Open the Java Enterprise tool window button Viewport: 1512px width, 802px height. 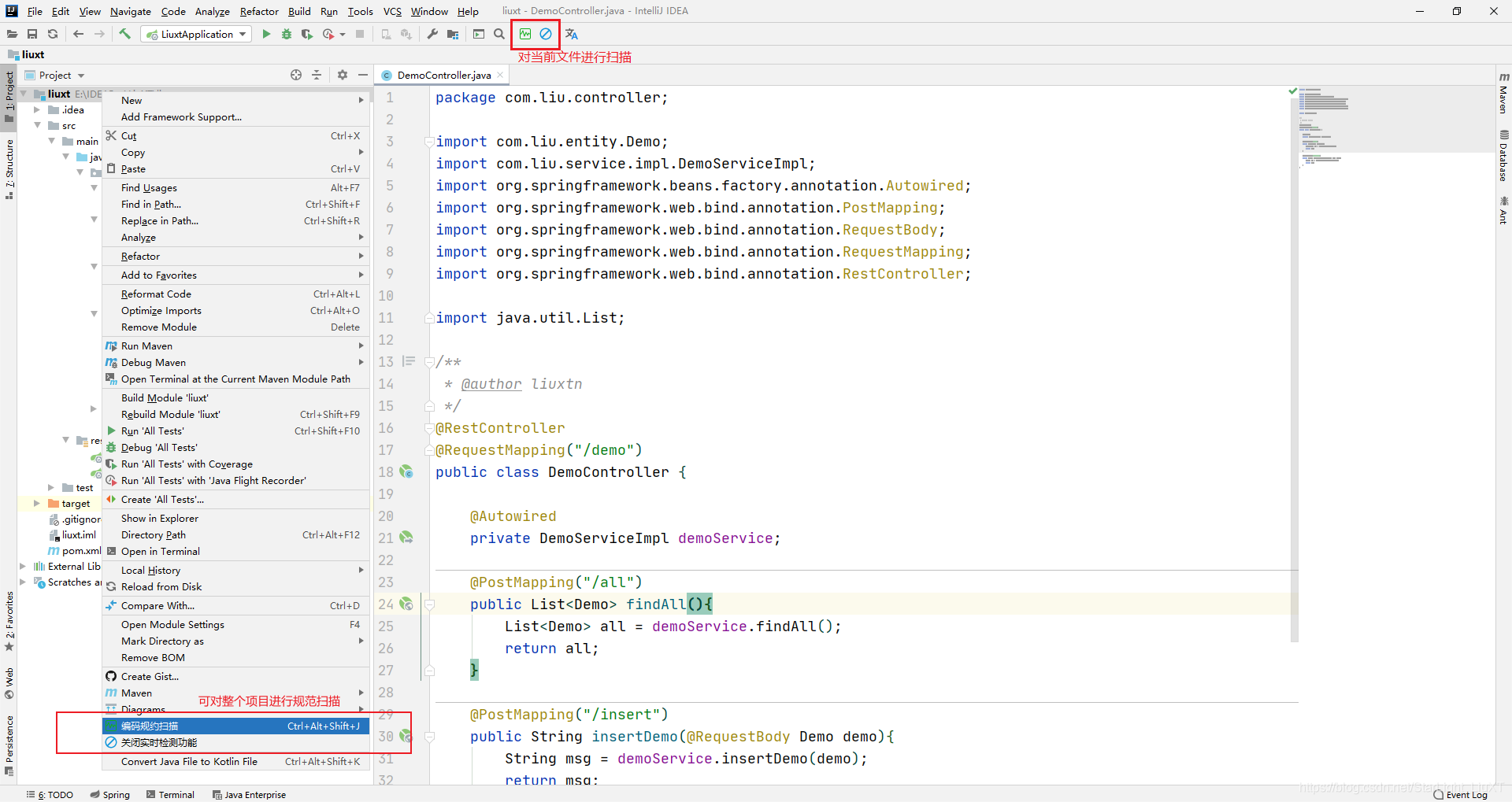(x=249, y=794)
